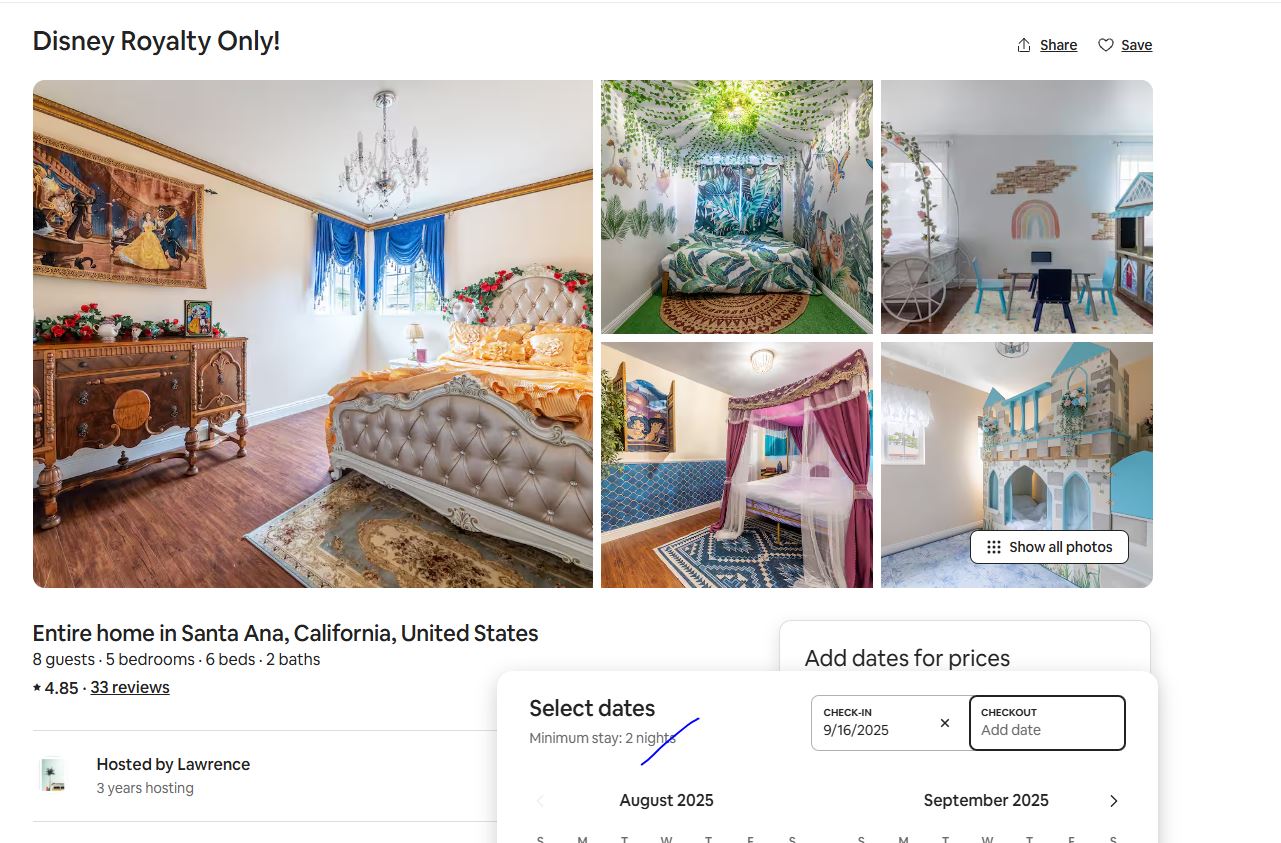Open the carriage playroom photo
The height and width of the screenshot is (843, 1281).
coord(1017,207)
